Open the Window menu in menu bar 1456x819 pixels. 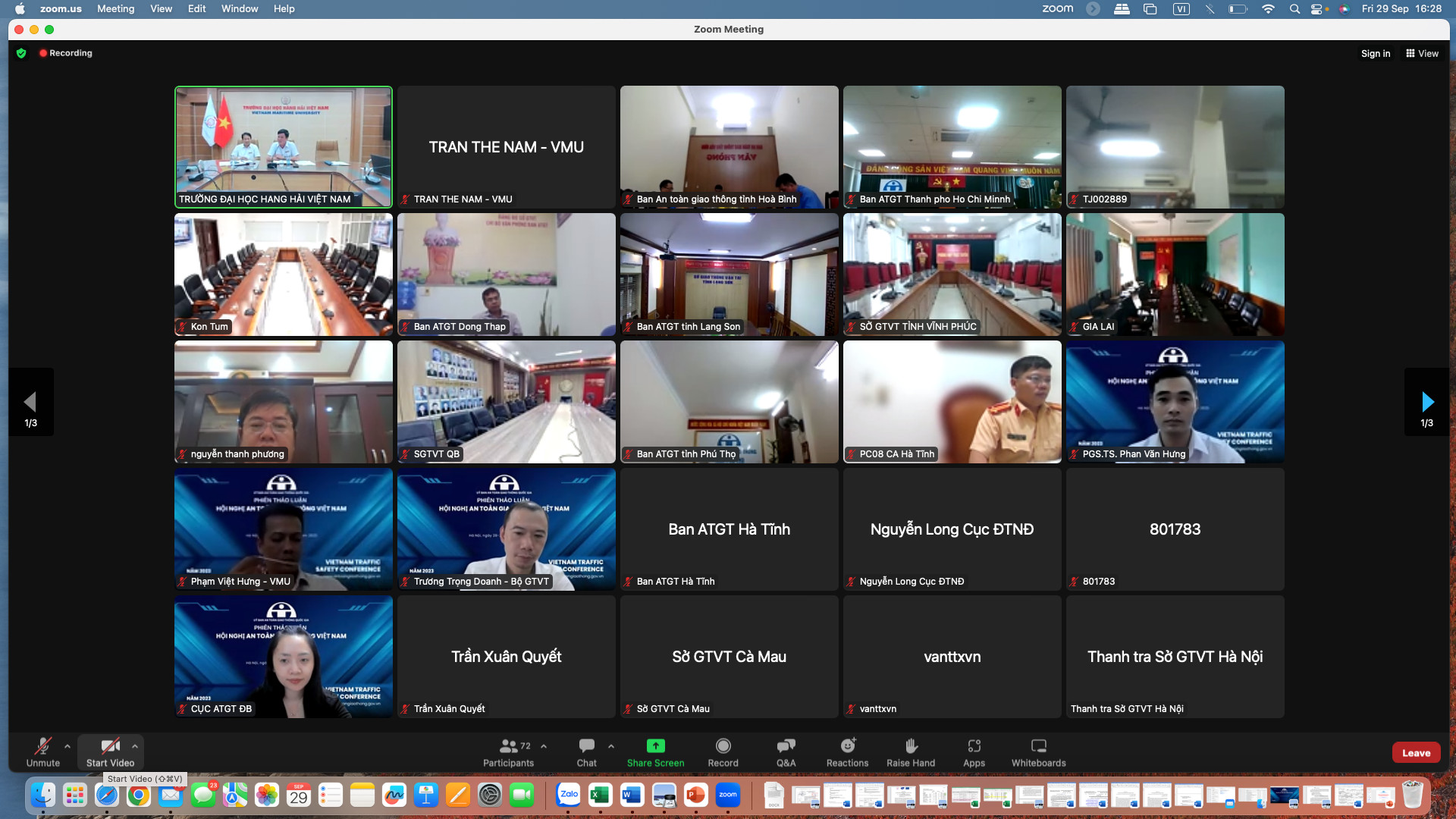click(239, 8)
